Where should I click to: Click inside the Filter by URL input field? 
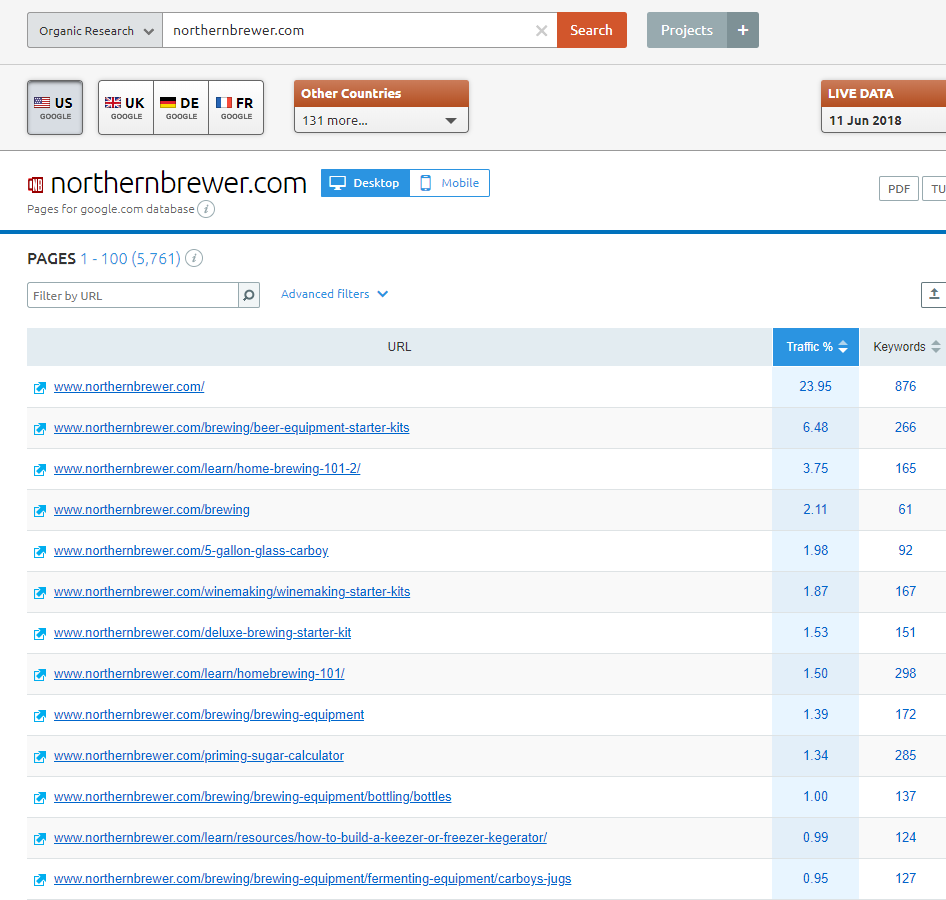(x=130, y=295)
